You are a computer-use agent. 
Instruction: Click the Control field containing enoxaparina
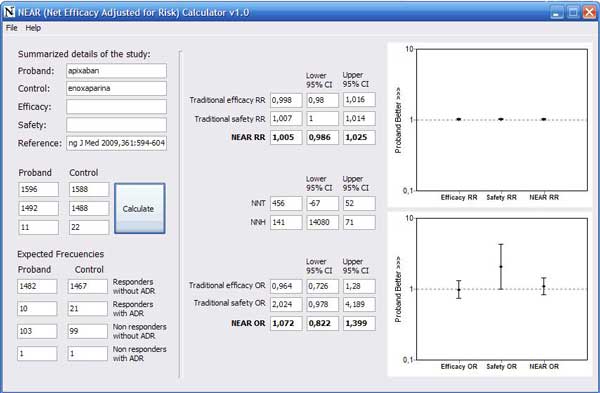(116, 88)
